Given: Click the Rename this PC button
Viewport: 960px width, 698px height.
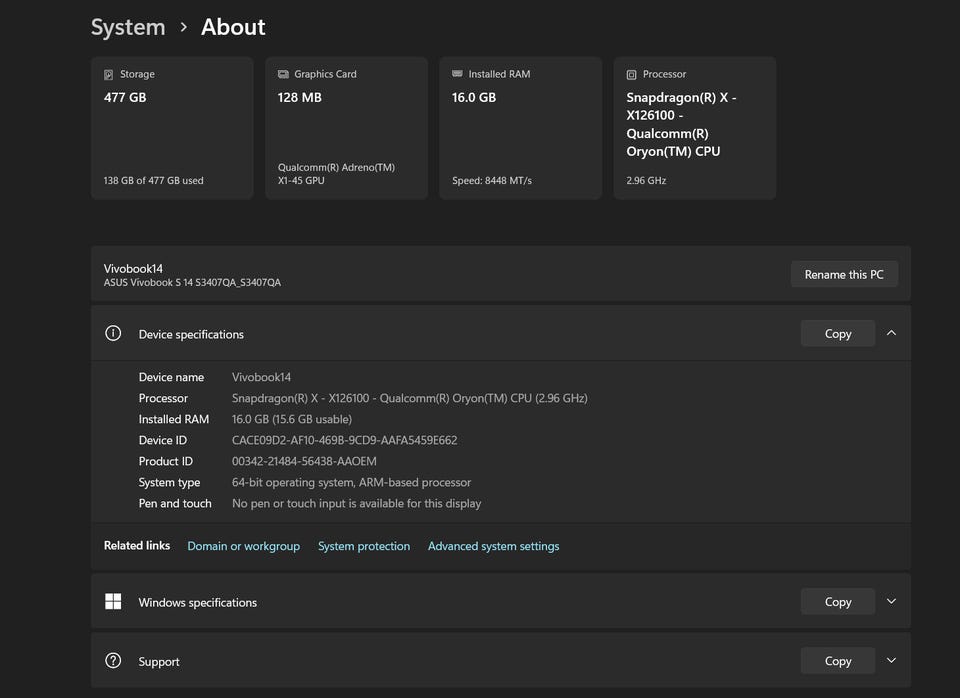Looking at the screenshot, I should click(x=844, y=274).
